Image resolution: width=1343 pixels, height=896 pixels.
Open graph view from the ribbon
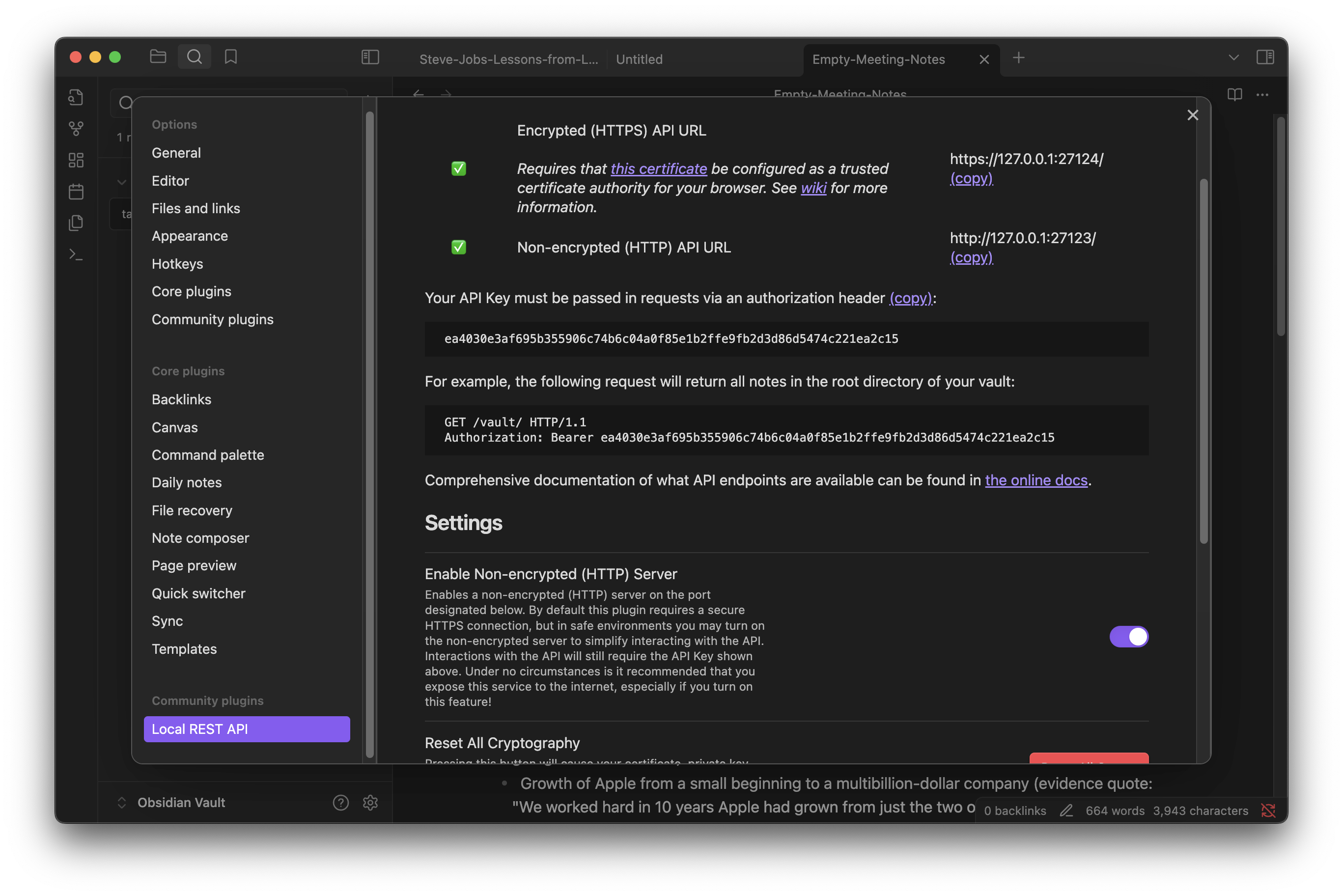(x=76, y=129)
